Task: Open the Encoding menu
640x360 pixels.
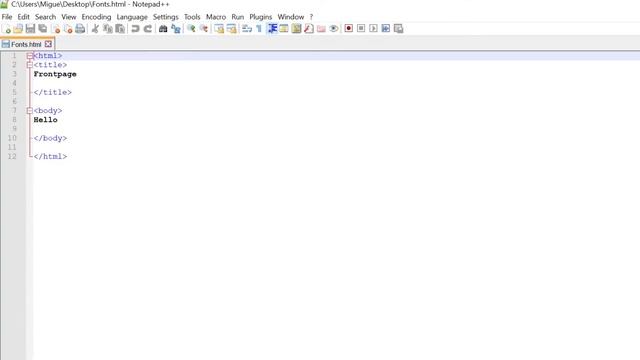Action: [96, 17]
